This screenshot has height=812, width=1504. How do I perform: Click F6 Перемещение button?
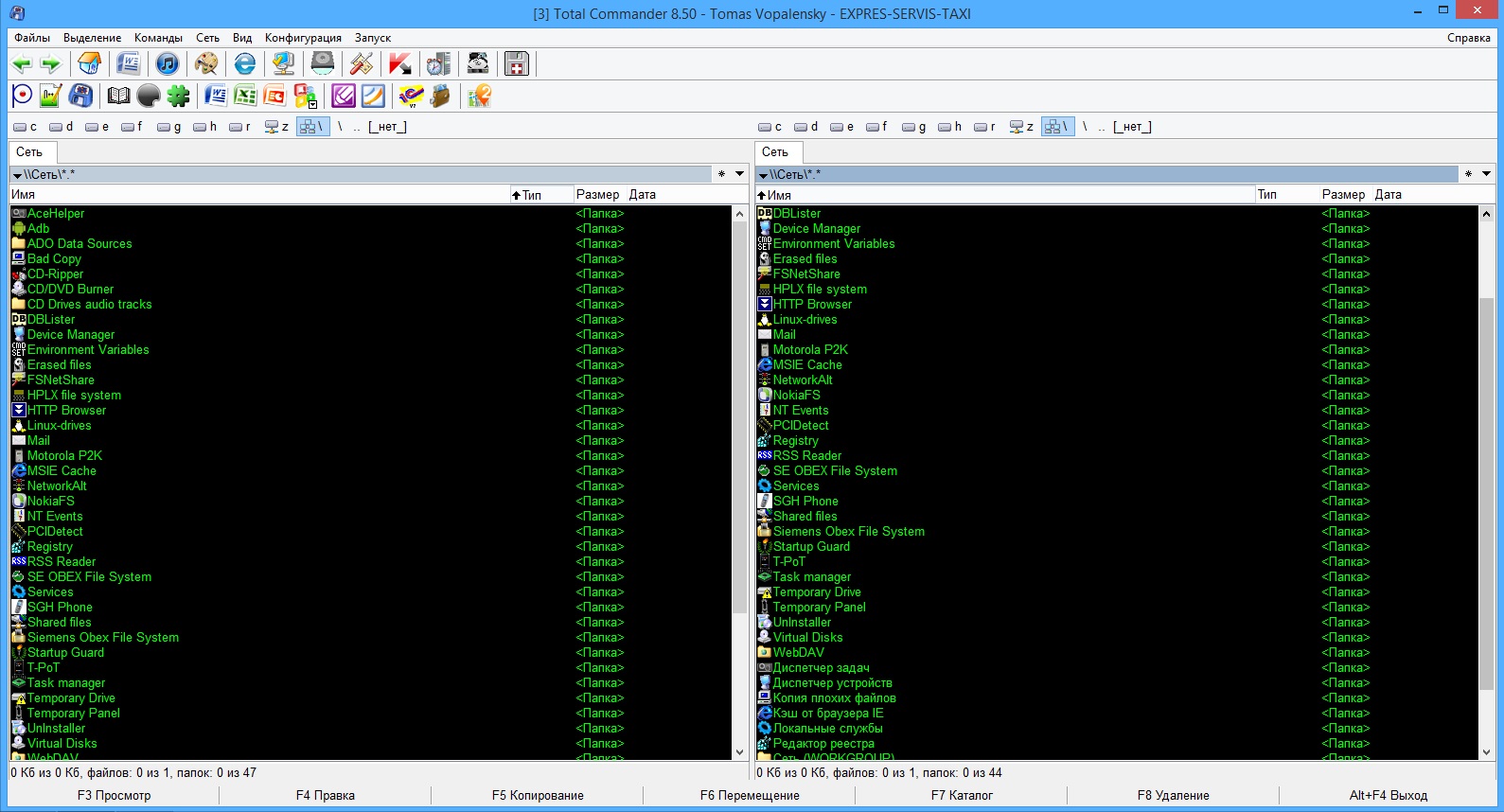tap(750, 795)
